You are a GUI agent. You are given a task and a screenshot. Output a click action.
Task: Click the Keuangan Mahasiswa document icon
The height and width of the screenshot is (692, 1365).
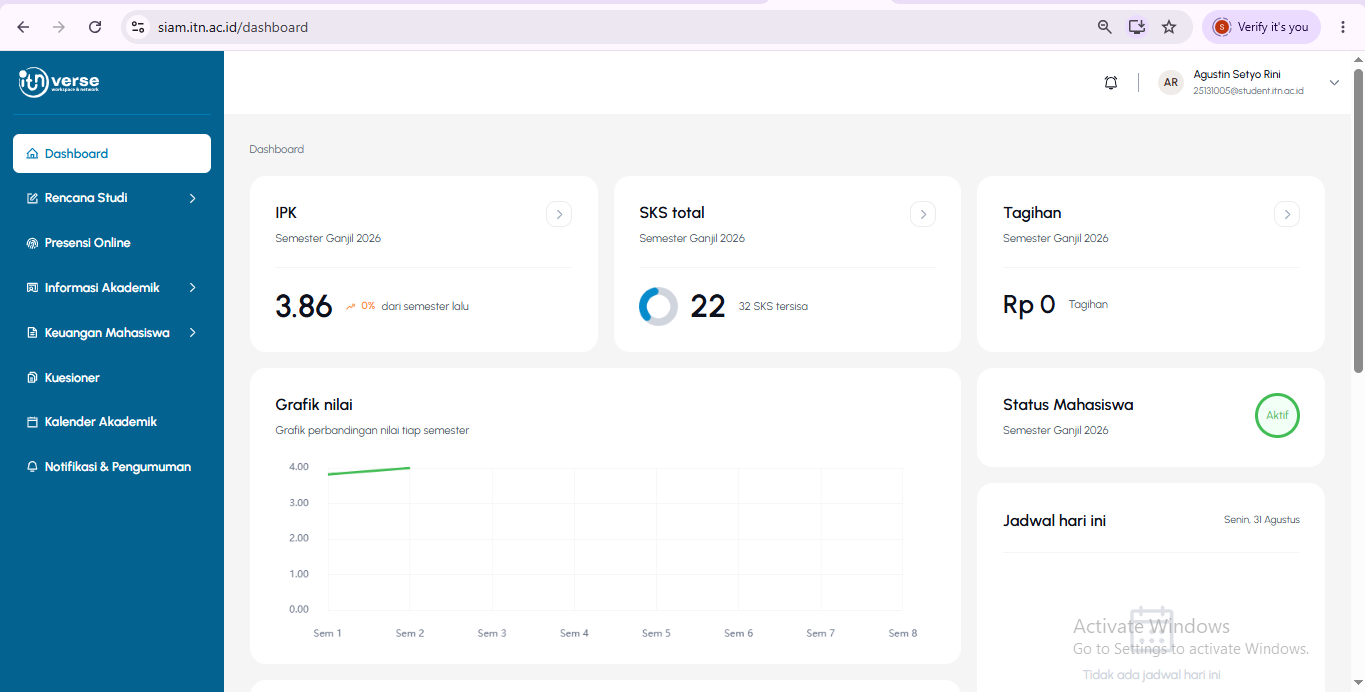pos(32,333)
